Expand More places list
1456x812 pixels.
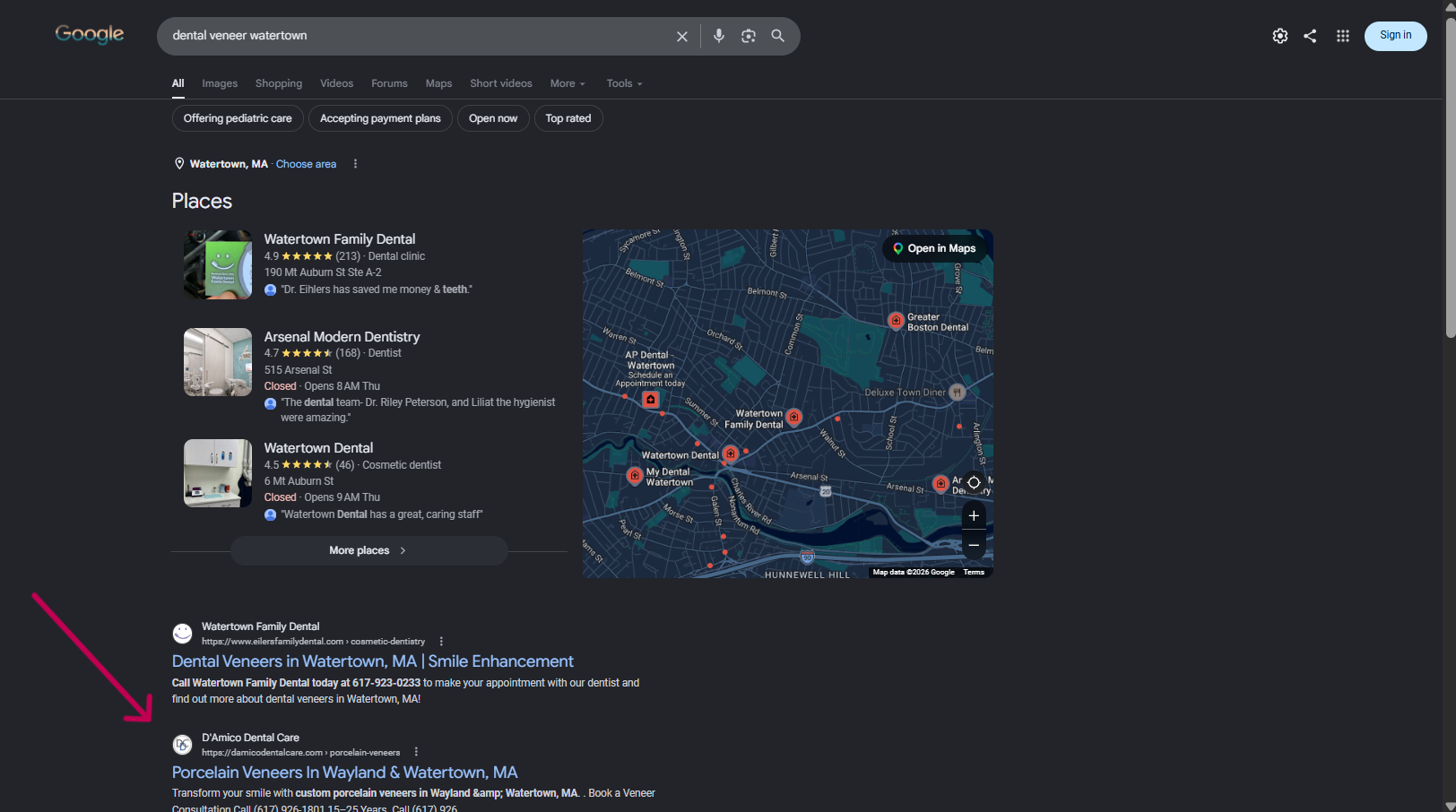click(369, 550)
